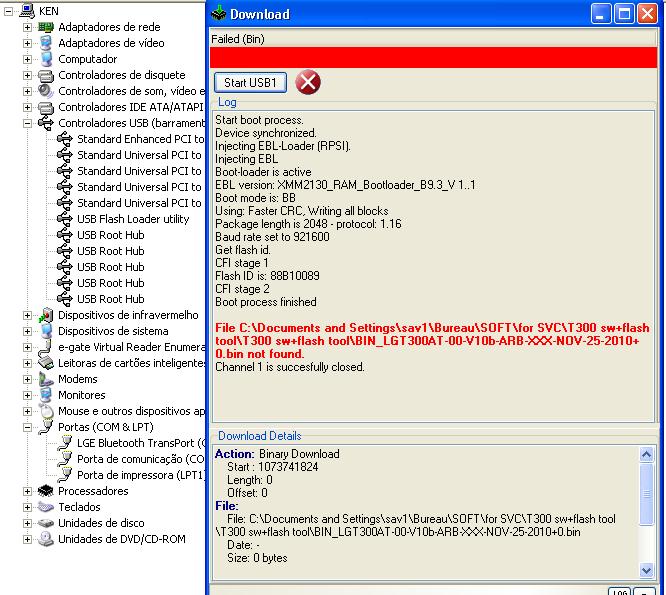666x595 pixels.
Task: Select Standard Enhanced PCI USB controller
Action: click(139, 139)
